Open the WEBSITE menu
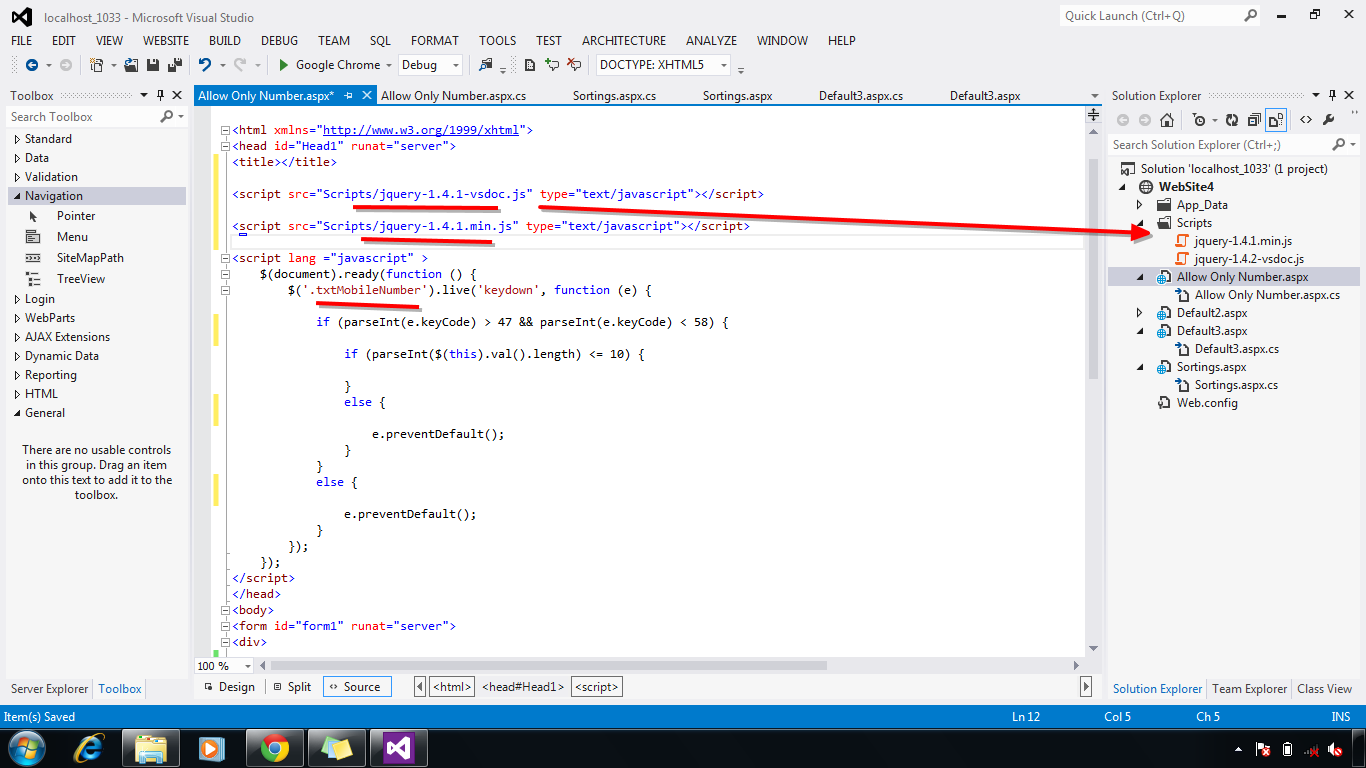This screenshot has height=768, width=1366. 166,41
